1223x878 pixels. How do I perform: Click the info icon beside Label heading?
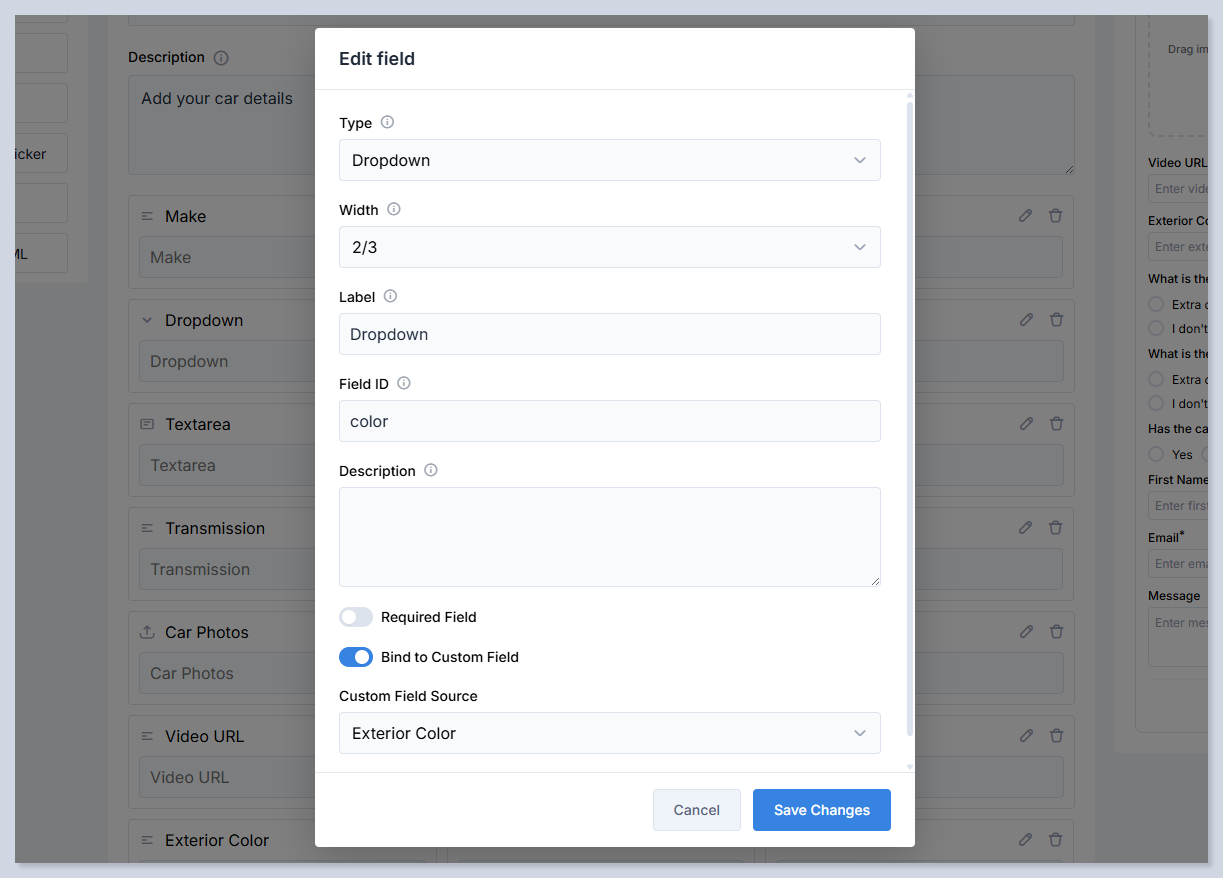(x=391, y=296)
